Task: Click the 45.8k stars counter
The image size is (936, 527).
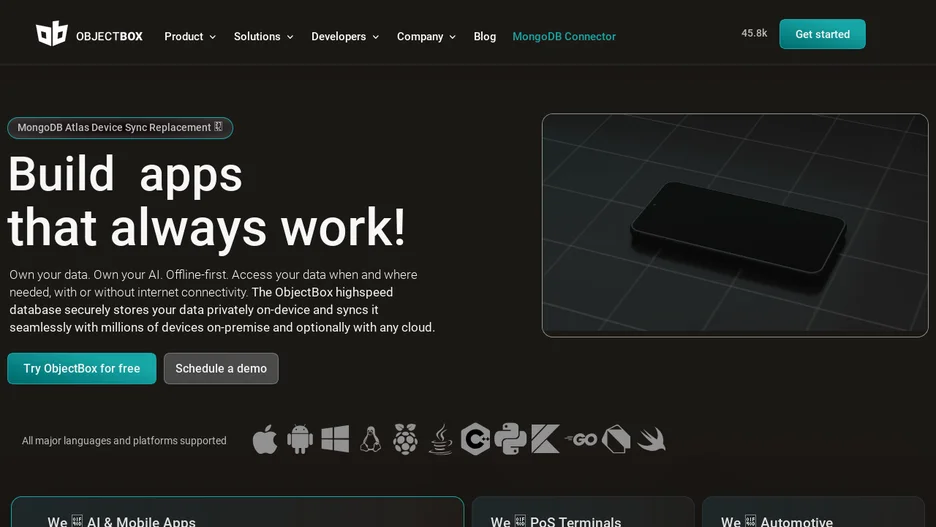Action: click(x=754, y=33)
